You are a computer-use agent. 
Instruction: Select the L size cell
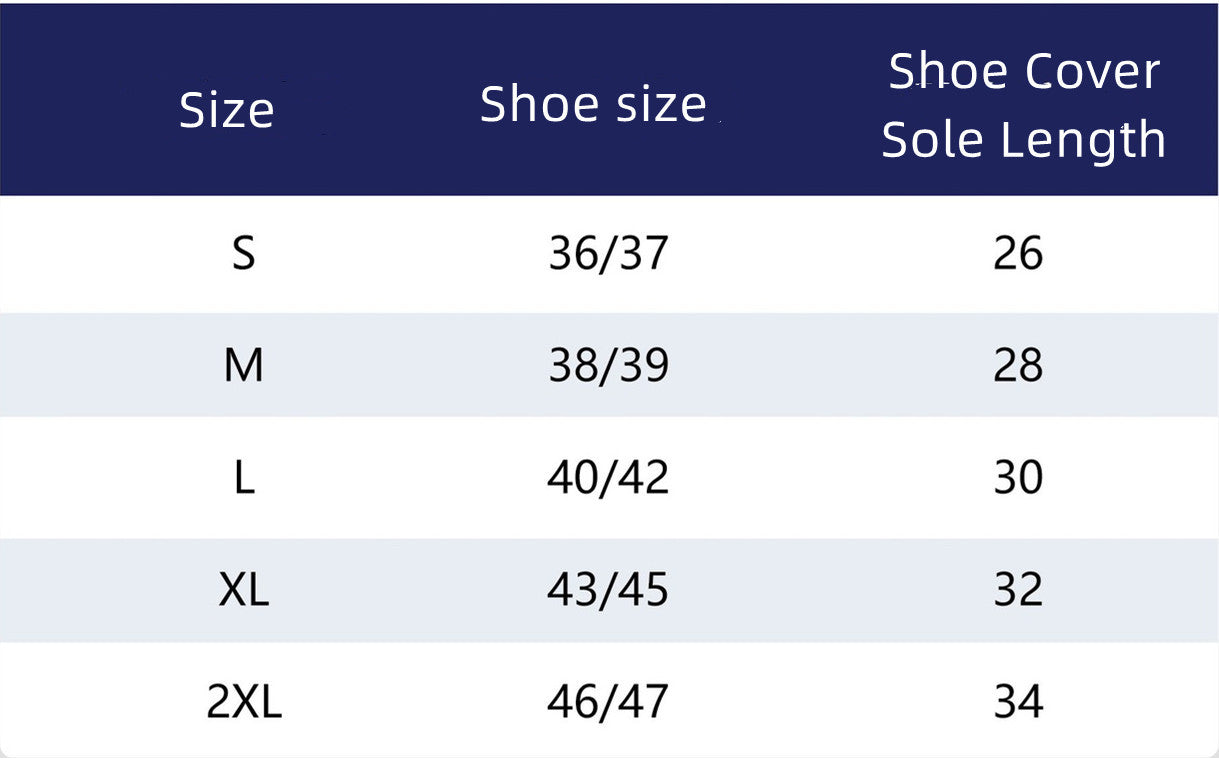(x=244, y=477)
